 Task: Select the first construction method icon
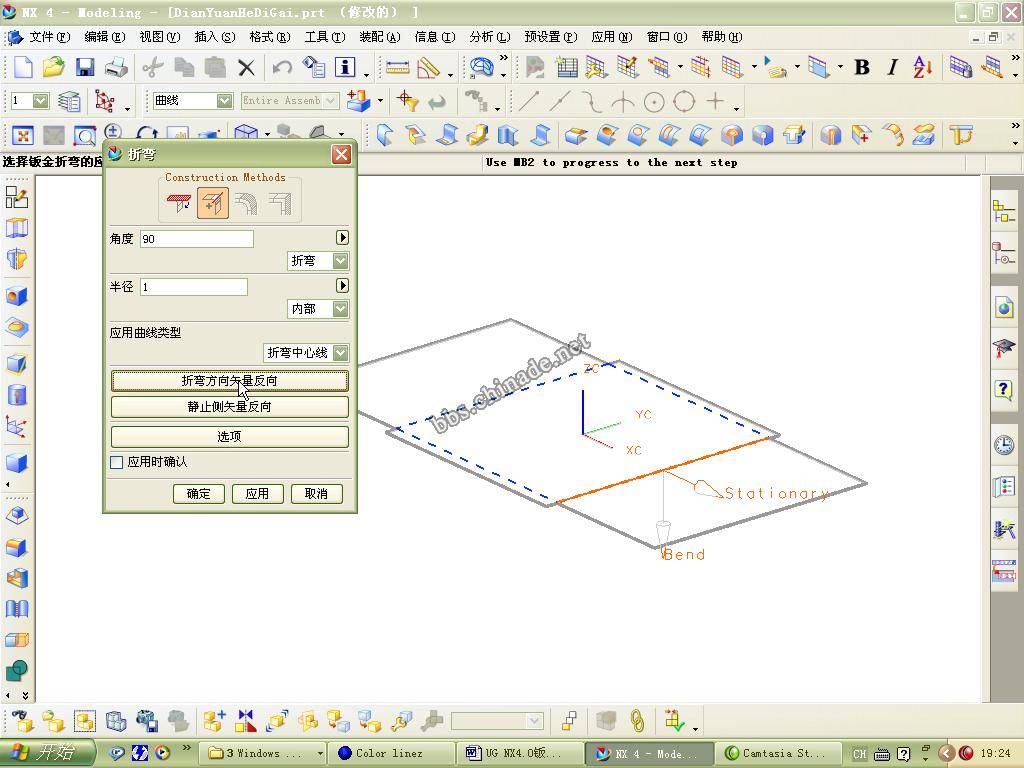[180, 203]
